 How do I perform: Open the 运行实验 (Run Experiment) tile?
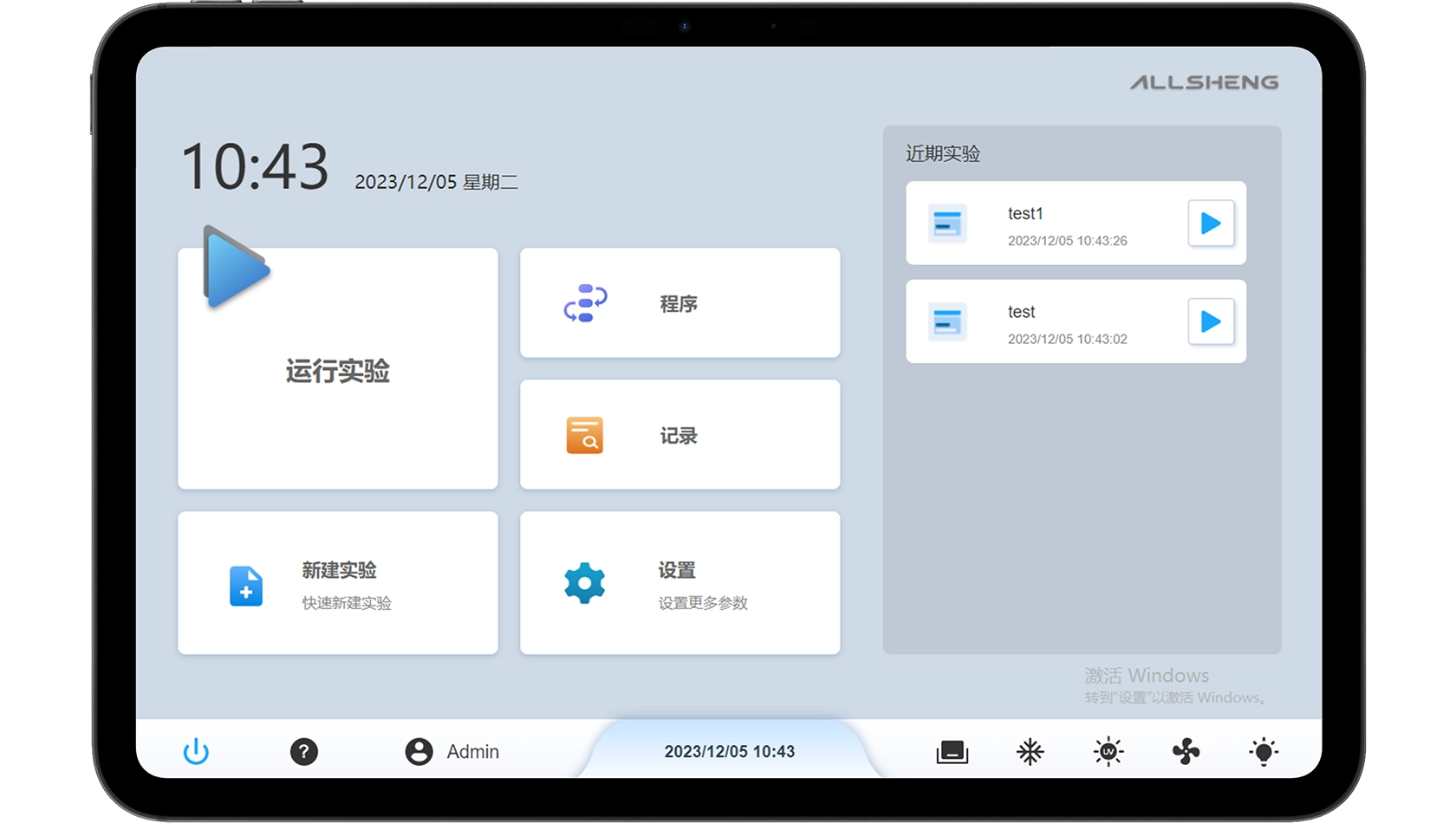(338, 369)
